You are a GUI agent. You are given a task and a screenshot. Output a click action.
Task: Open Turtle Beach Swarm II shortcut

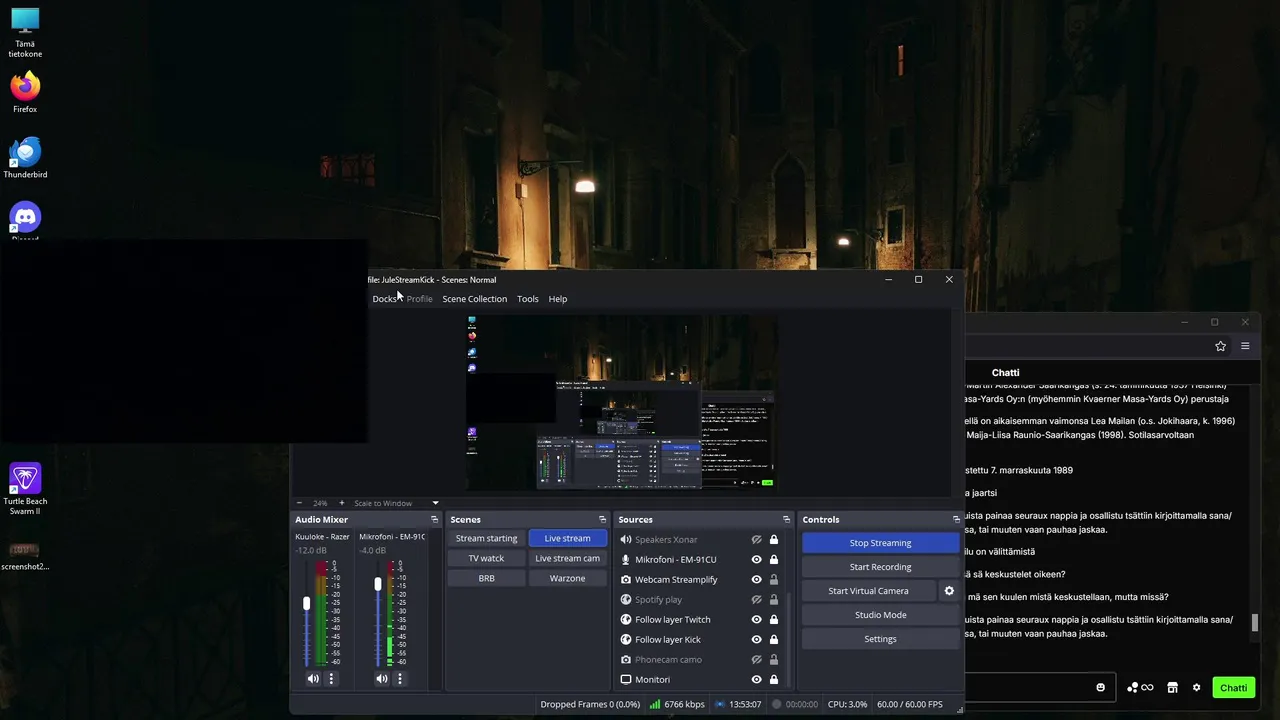pos(25,489)
